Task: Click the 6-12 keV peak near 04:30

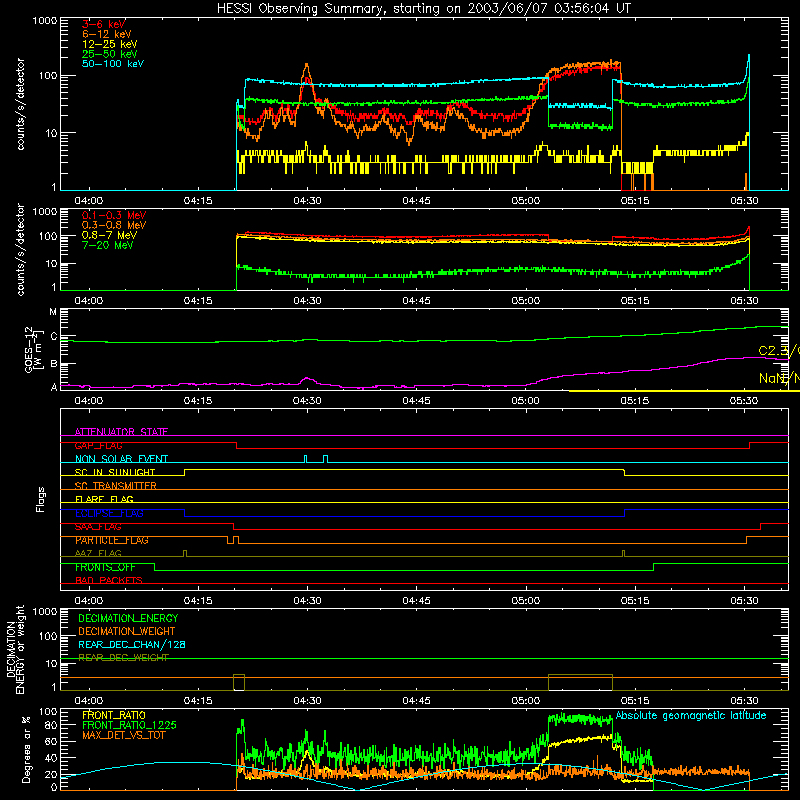Action: tap(307, 65)
